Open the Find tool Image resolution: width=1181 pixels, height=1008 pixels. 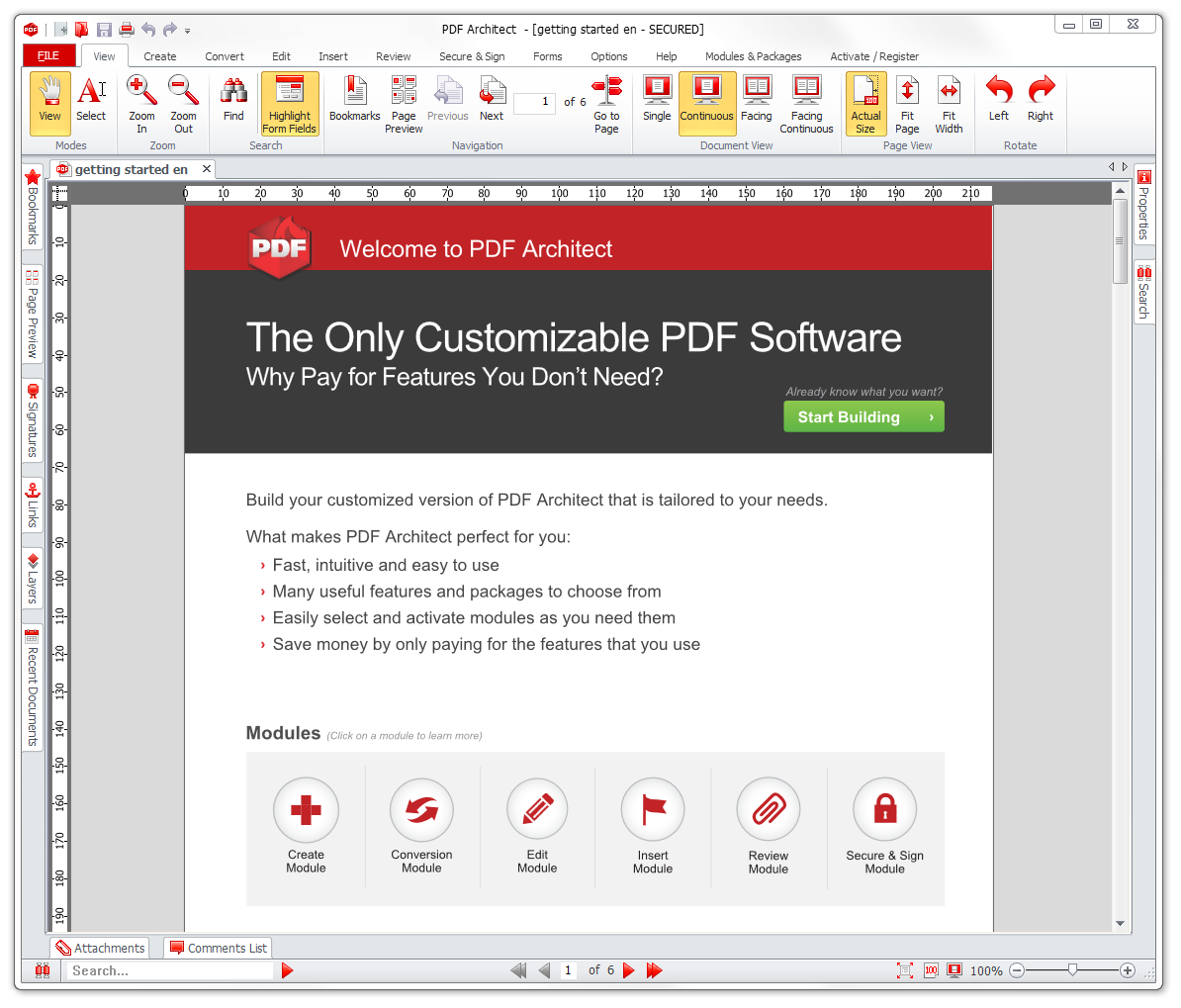(x=232, y=103)
